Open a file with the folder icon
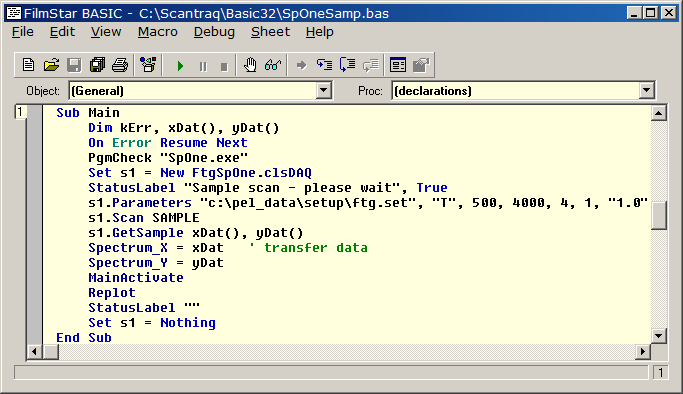 (51, 65)
